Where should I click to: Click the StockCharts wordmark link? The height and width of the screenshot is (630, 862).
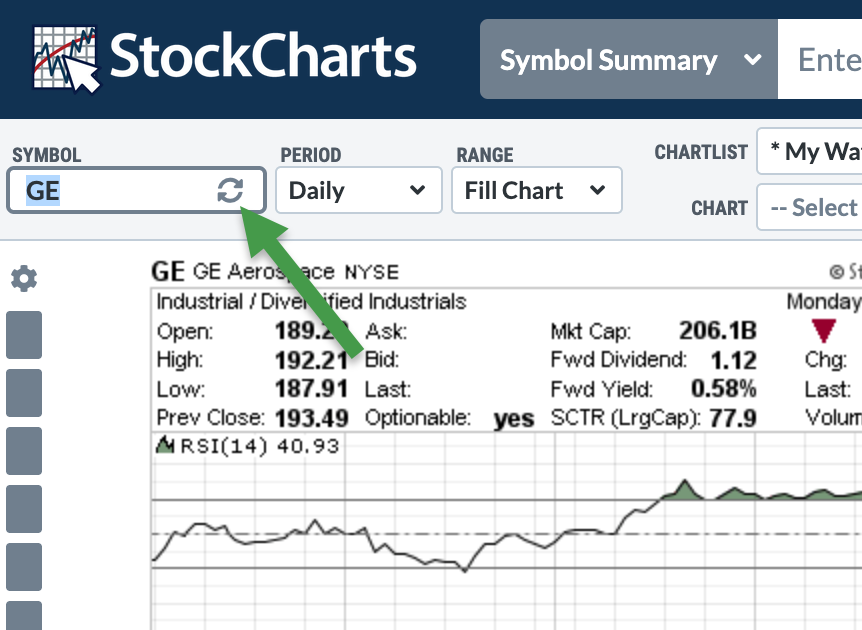[262, 58]
